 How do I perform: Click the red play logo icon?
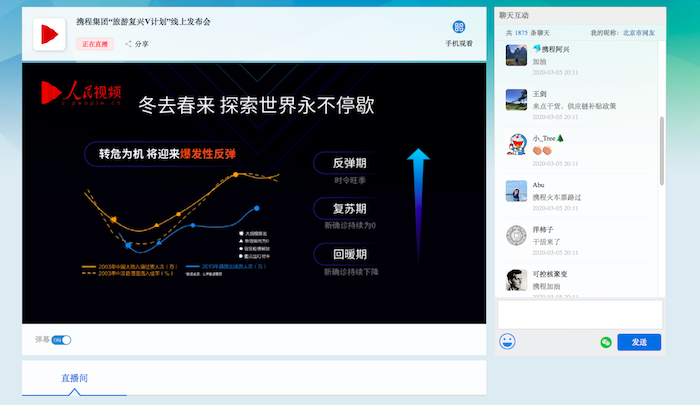[50, 34]
